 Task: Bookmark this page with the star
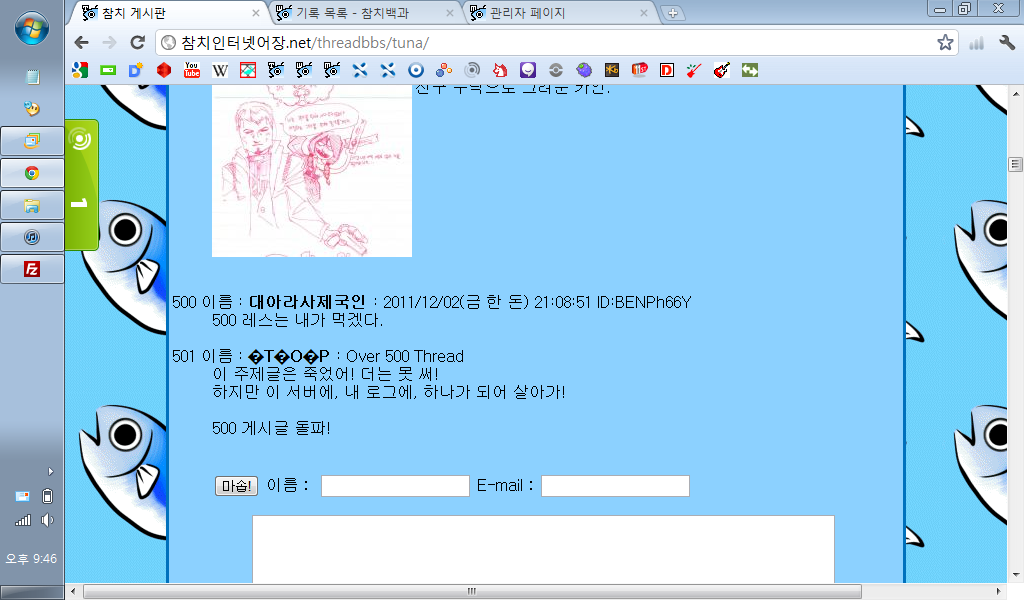click(x=945, y=43)
